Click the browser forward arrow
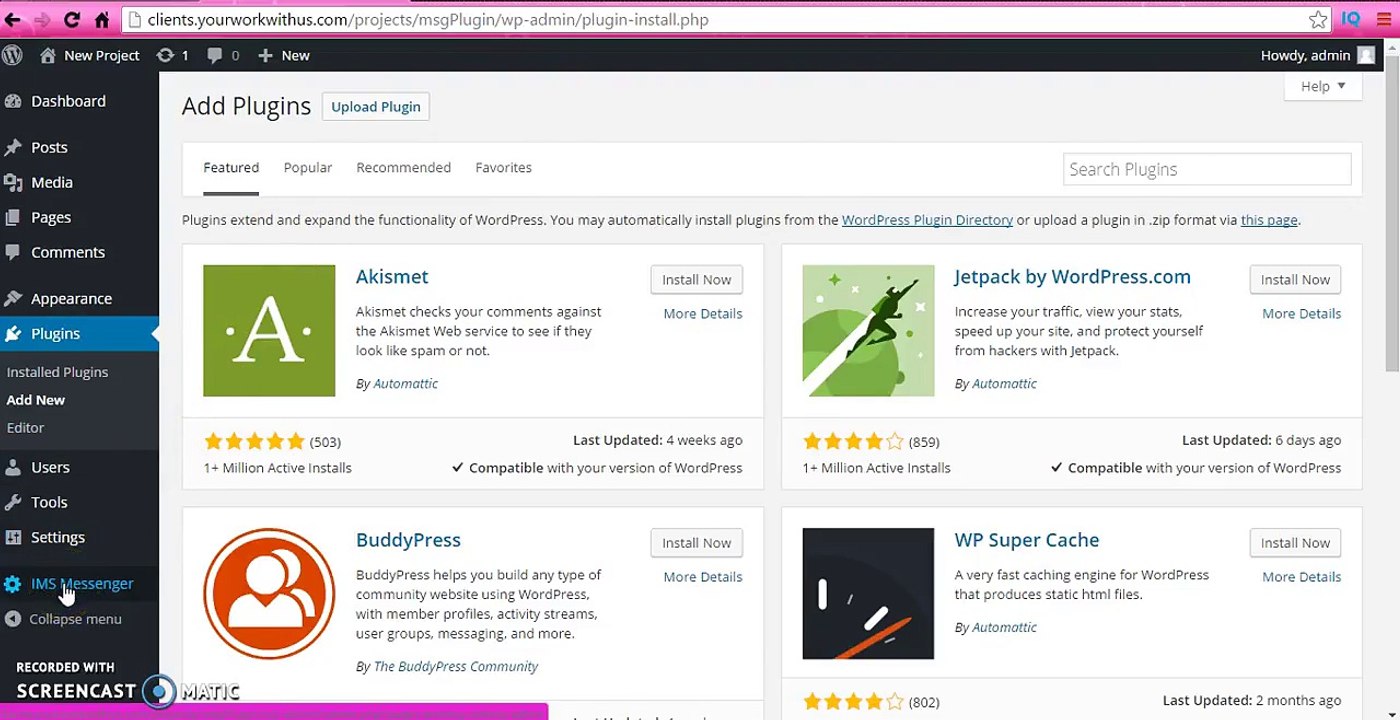1400x720 pixels. coord(42,19)
